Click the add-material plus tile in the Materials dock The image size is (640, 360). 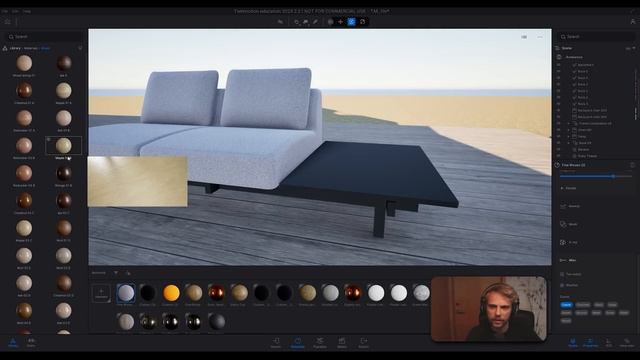click(101, 293)
